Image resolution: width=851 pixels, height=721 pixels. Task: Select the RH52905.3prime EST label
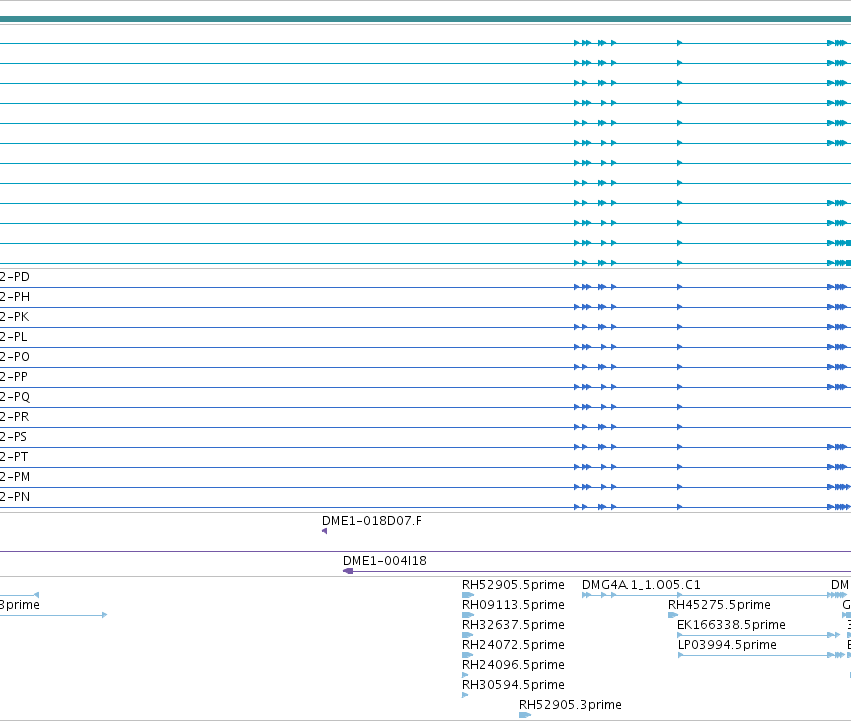pos(570,705)
